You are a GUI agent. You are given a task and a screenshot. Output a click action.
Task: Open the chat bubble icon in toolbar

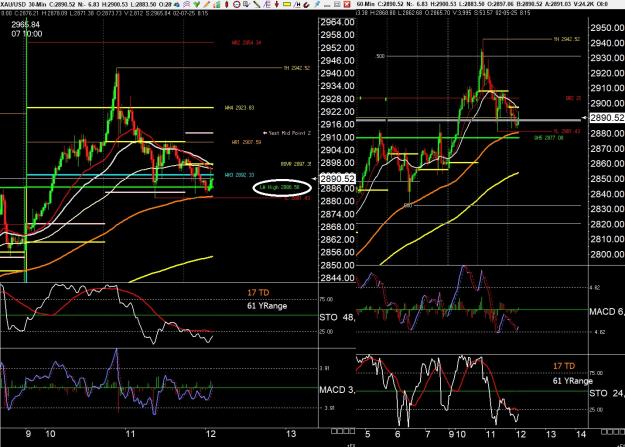tap(187, 4)
